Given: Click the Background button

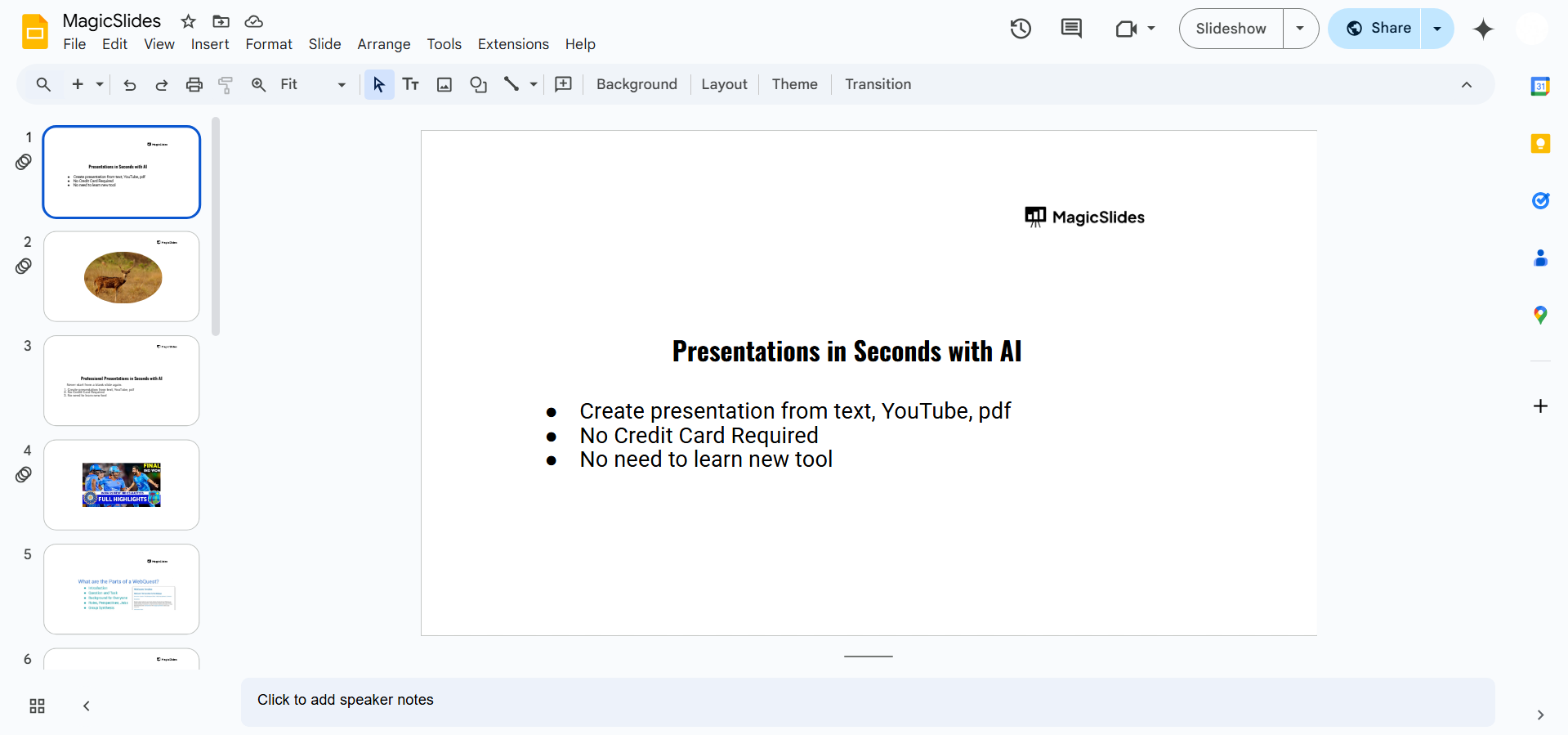Looking at the screenshot, I should tap(637, 84).
